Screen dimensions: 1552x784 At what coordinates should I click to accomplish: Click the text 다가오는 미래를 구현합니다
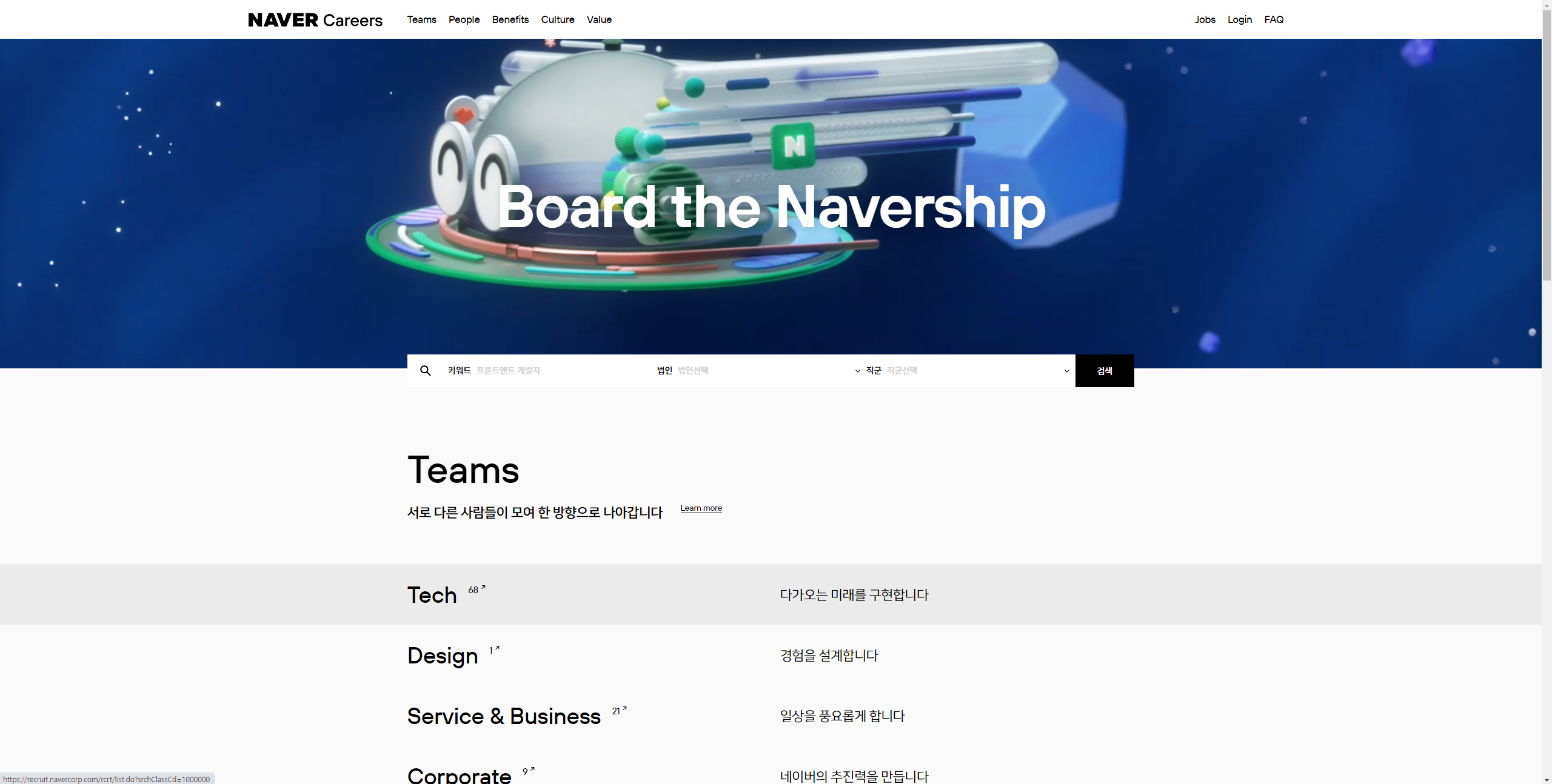point(854,595)
